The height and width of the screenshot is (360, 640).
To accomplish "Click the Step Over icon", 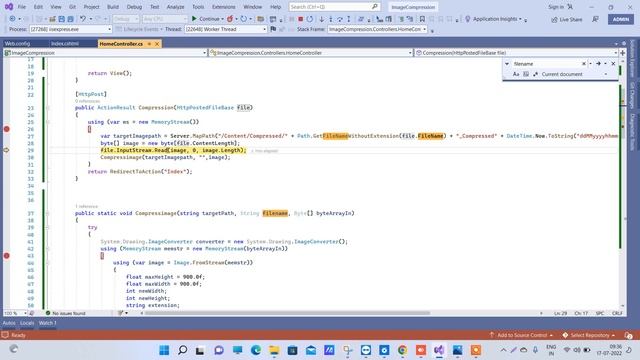I will (x=340, y=19).
